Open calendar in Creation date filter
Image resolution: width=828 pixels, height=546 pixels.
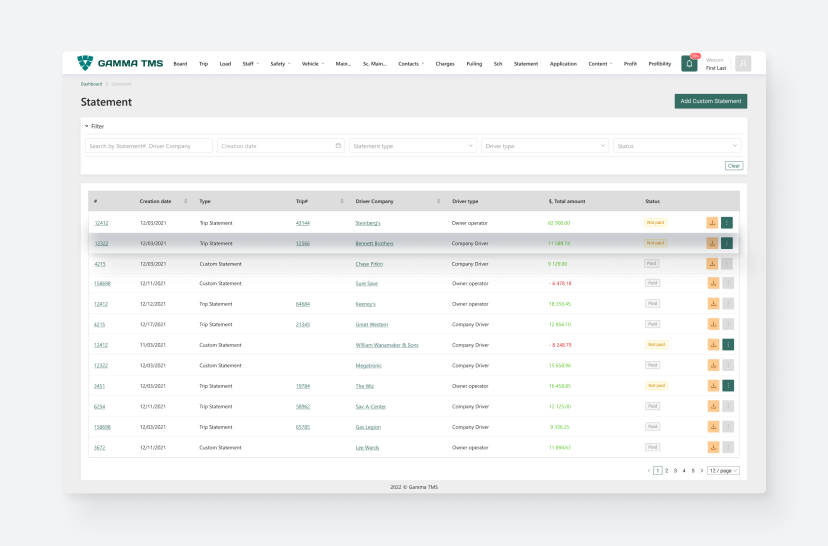(x=338, y=146)
